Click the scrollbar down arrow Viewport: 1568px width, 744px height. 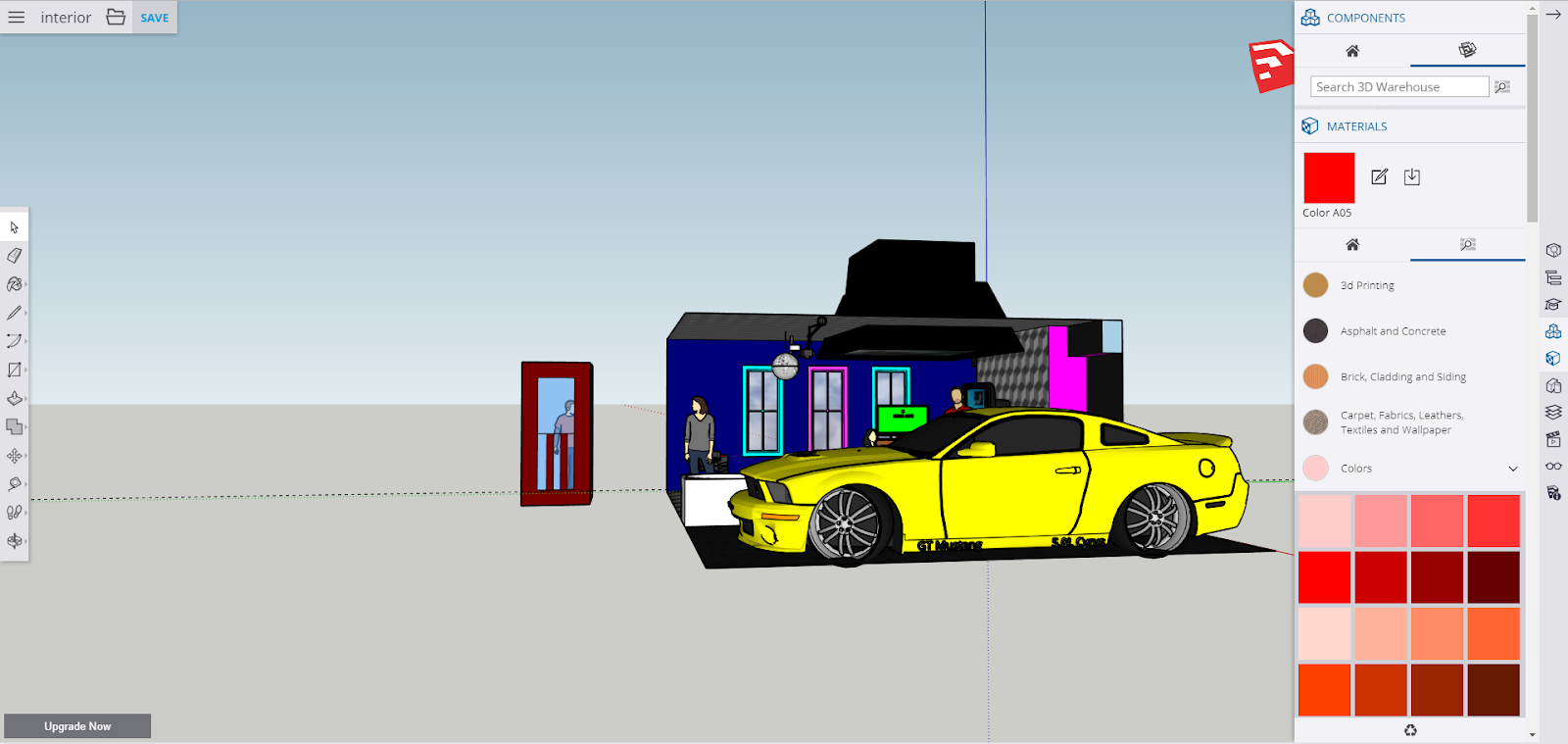pos(1532,734)
